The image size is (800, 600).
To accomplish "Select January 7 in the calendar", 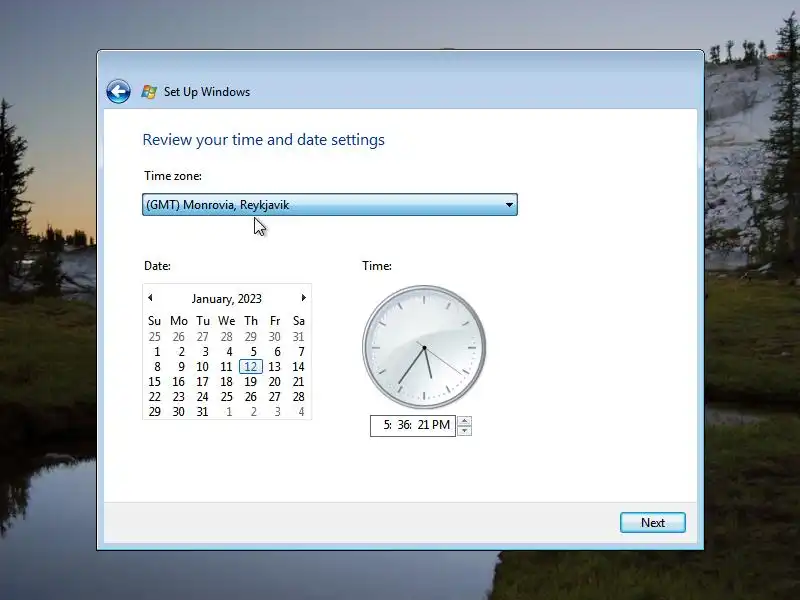I will (302, 352).
